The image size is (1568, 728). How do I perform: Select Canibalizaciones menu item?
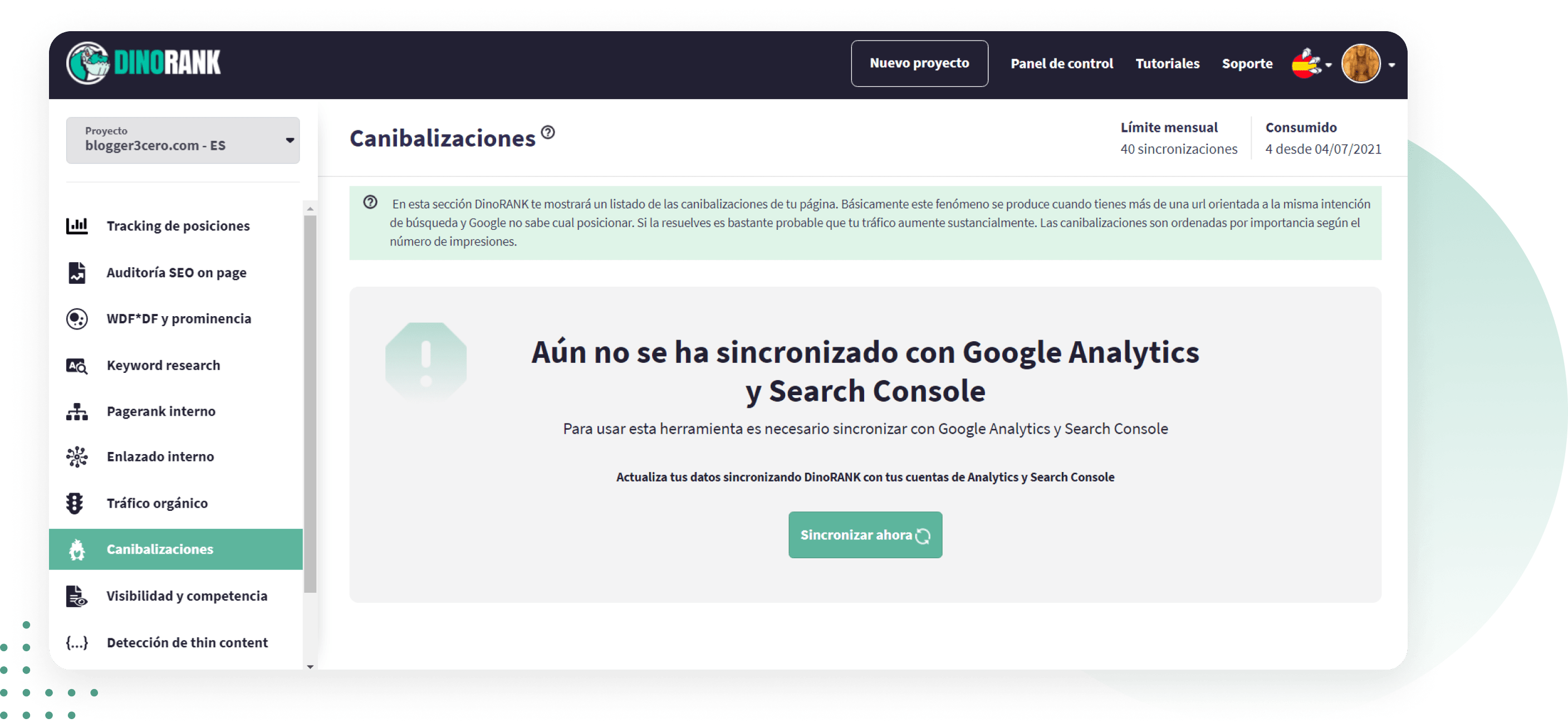[176, 549]
